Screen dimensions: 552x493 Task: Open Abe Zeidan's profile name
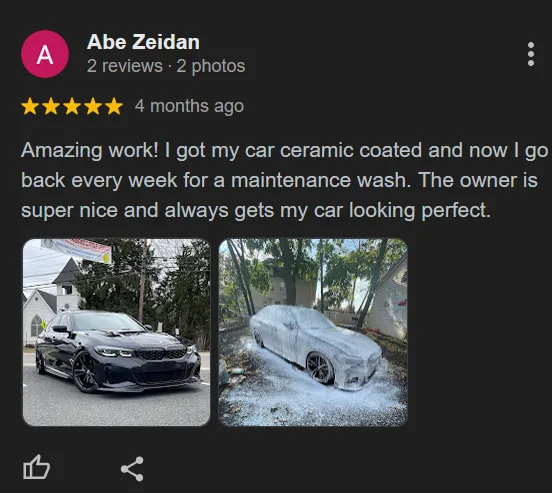point(143,42)
